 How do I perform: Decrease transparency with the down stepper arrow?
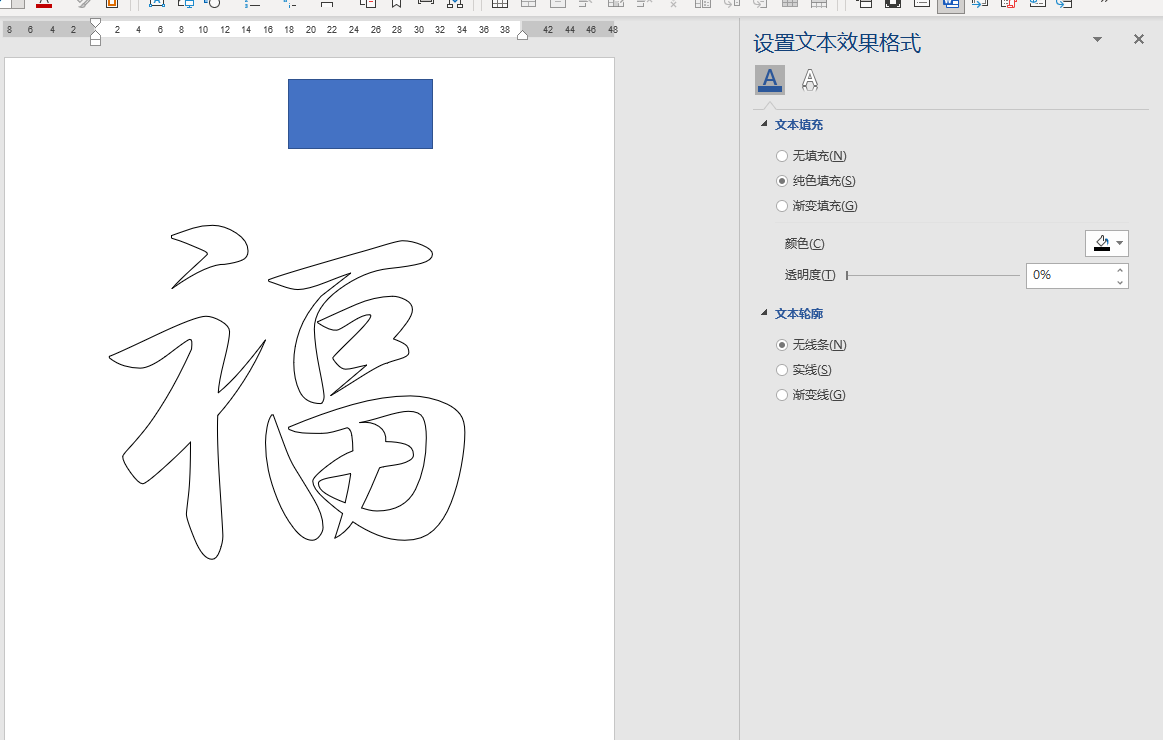[1120, 282]
